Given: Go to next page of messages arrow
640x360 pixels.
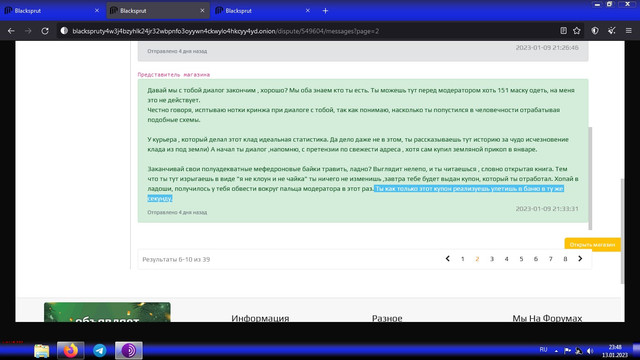Looking at the screenshot, I should tap(580, 259).
